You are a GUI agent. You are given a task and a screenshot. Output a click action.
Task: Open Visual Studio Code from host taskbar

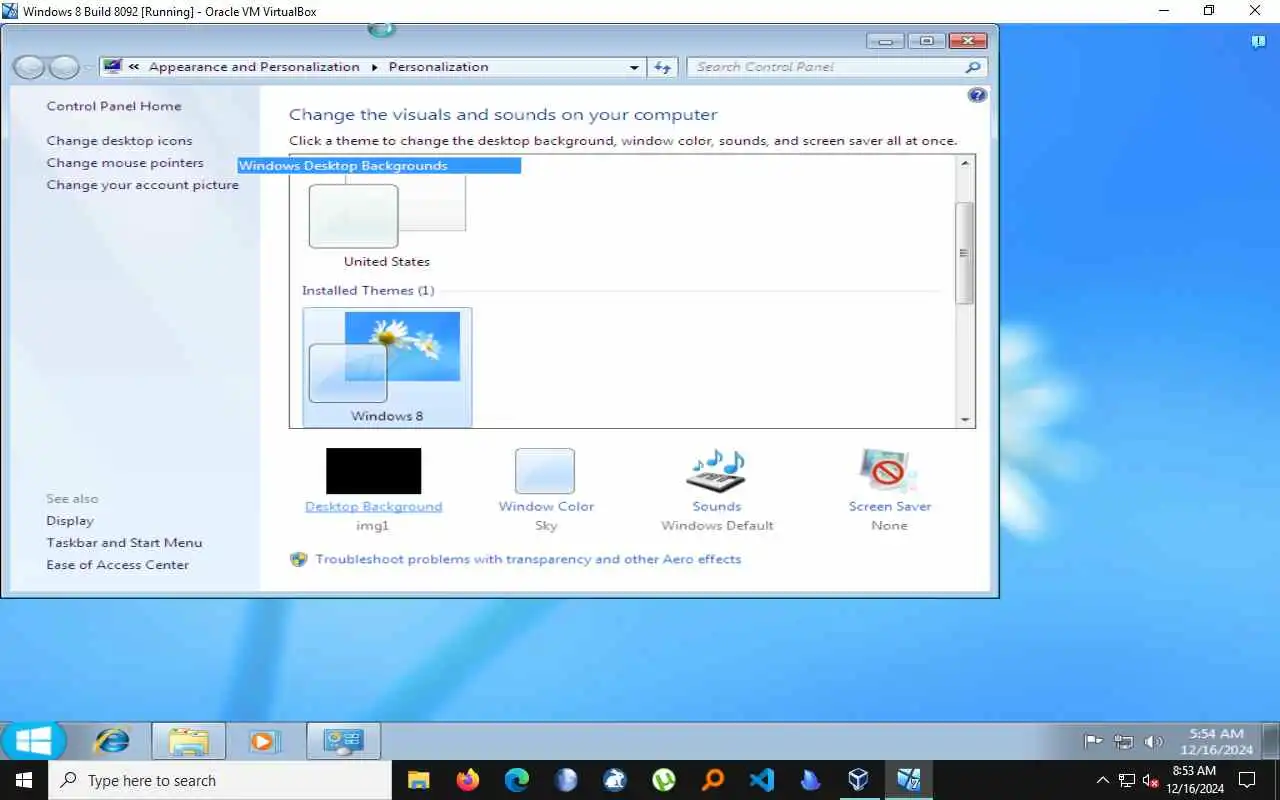pyautogui.click(x=762, y=780)
